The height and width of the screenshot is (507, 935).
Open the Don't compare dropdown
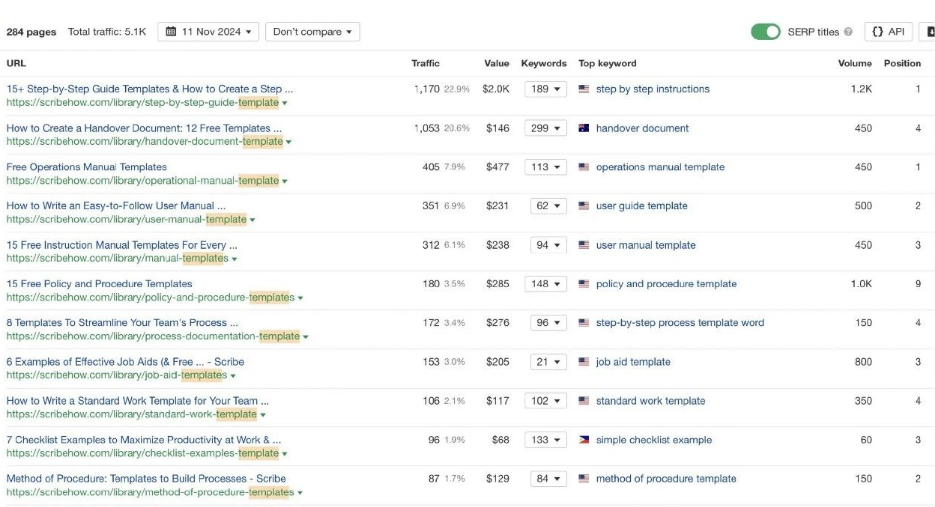point(313,32)
